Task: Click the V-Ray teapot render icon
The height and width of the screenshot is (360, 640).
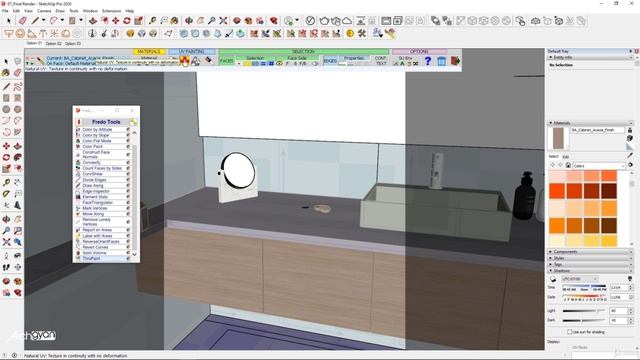Action: pyautogui.click(x=324, y=20)
